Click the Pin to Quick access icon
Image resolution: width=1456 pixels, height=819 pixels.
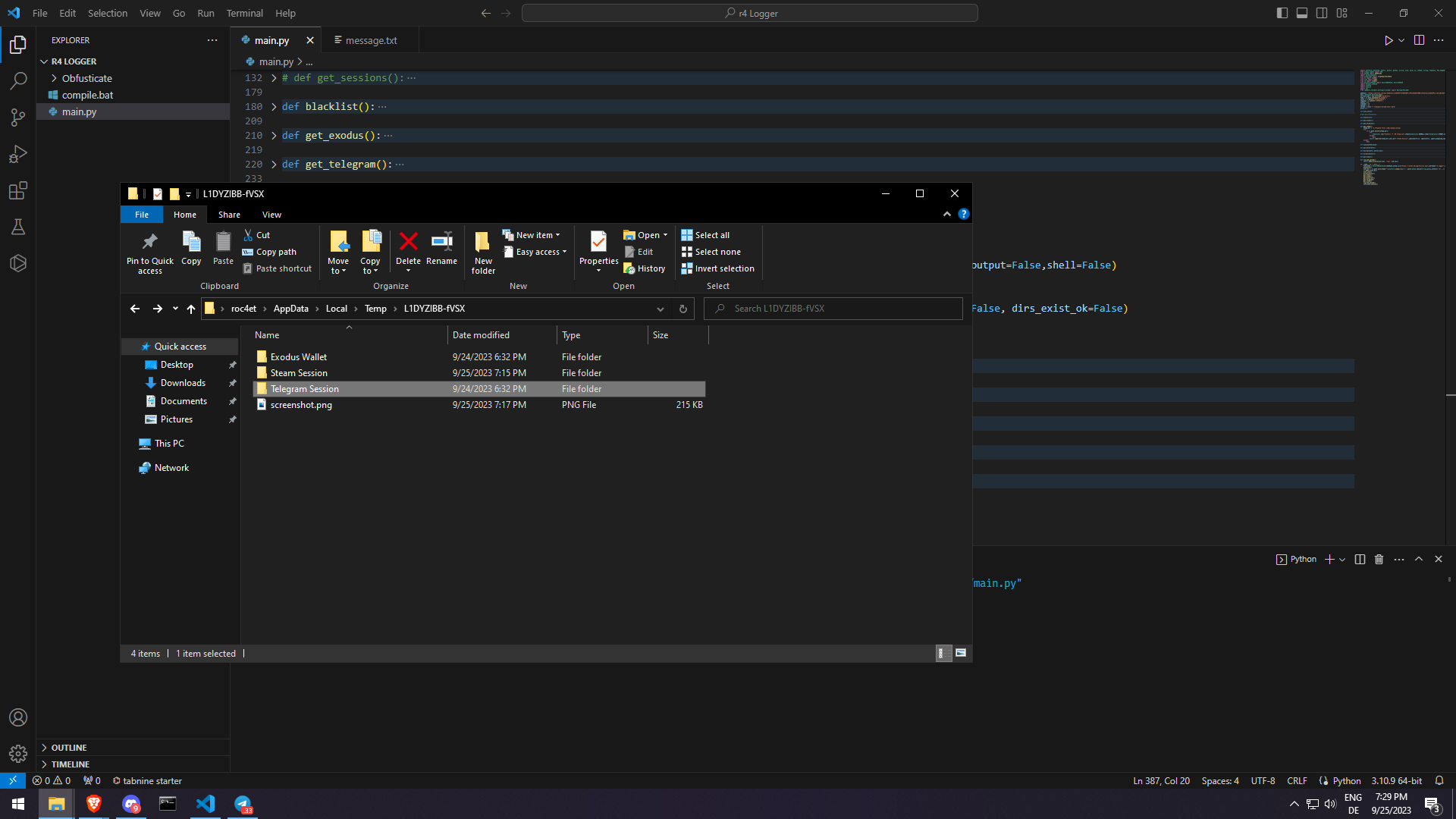click(x=149, y=242)
